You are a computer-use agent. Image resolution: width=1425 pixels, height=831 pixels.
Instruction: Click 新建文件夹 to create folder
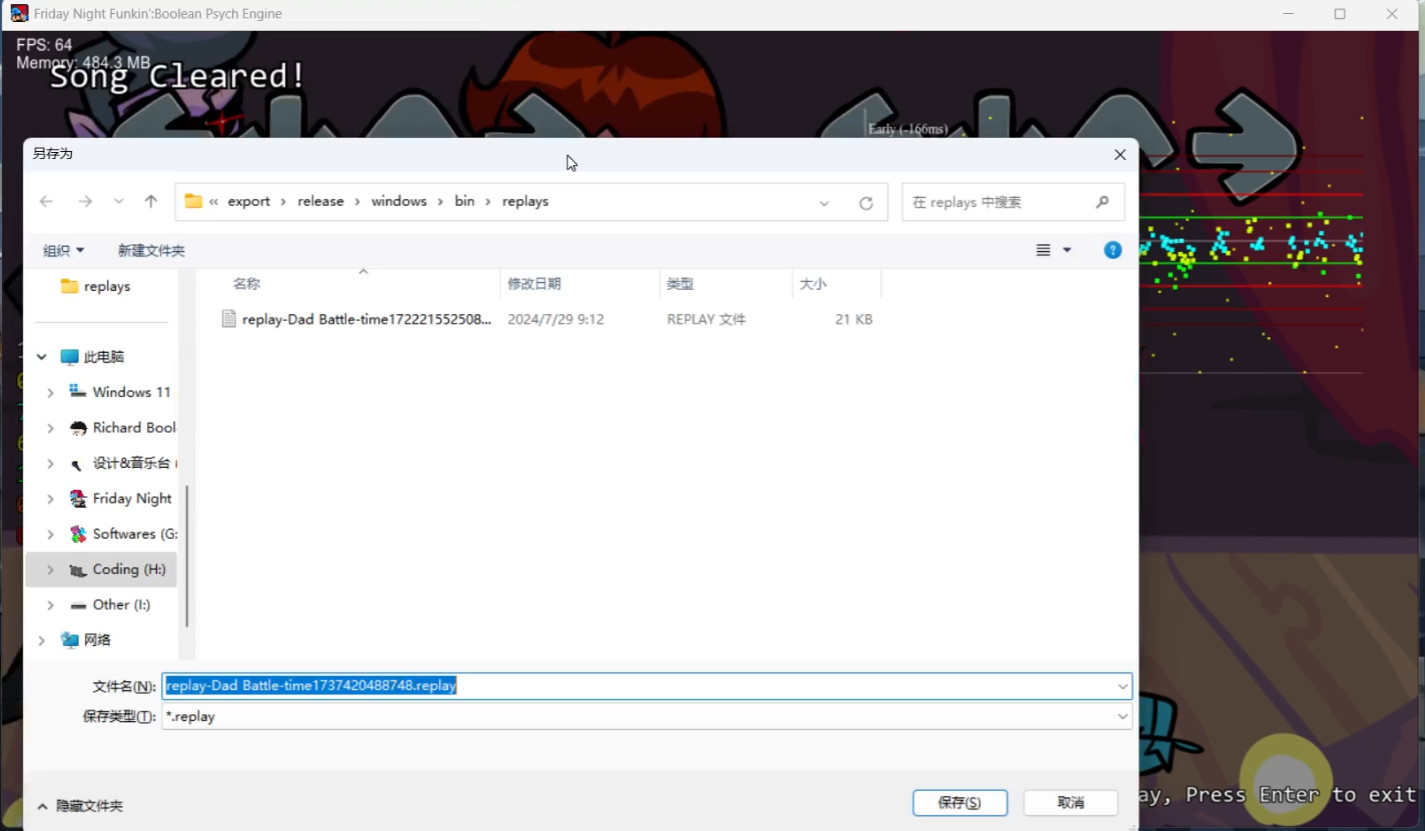point(151,251)
